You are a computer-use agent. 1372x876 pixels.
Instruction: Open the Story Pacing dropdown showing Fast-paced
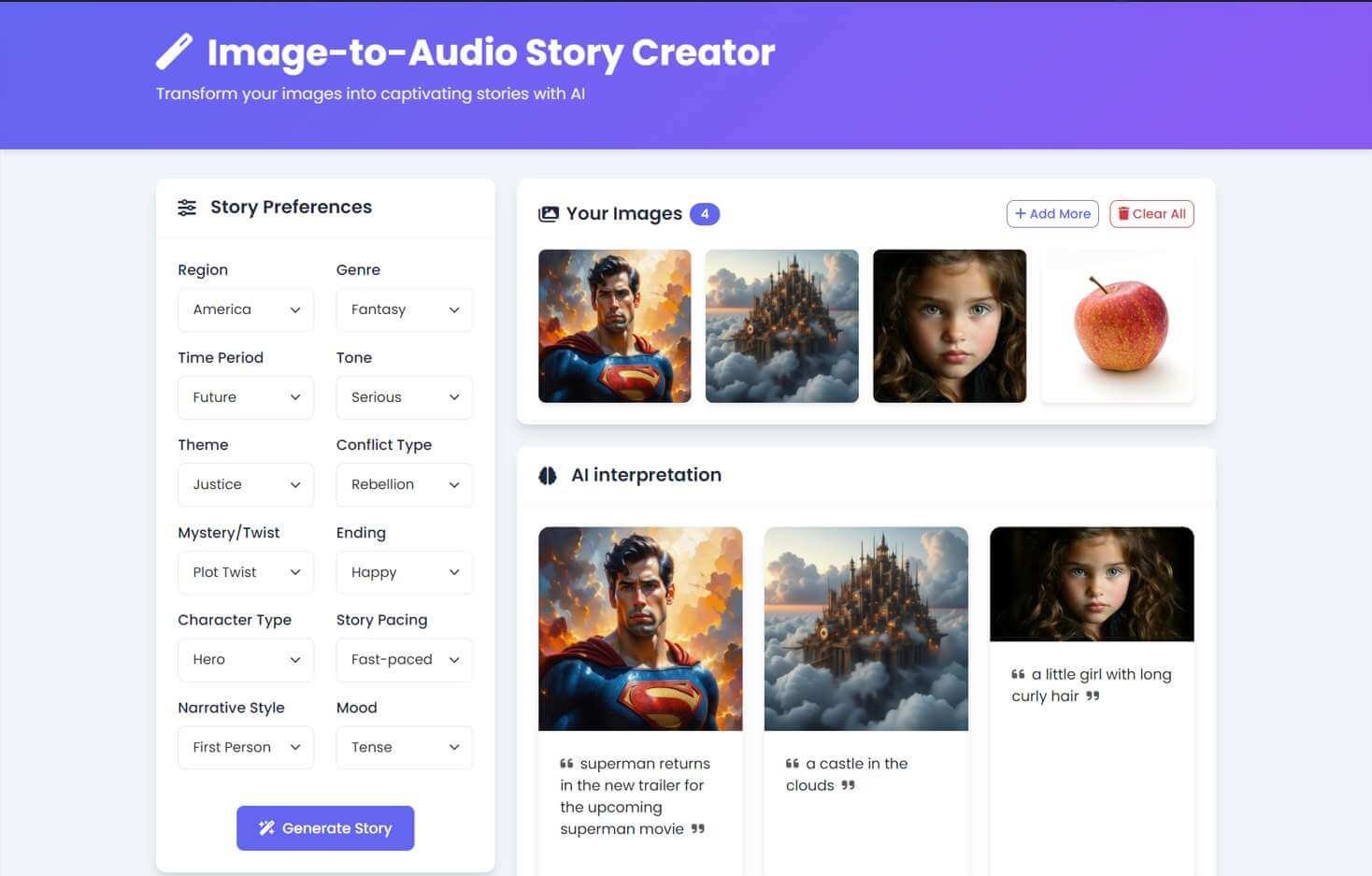[405, 659]
